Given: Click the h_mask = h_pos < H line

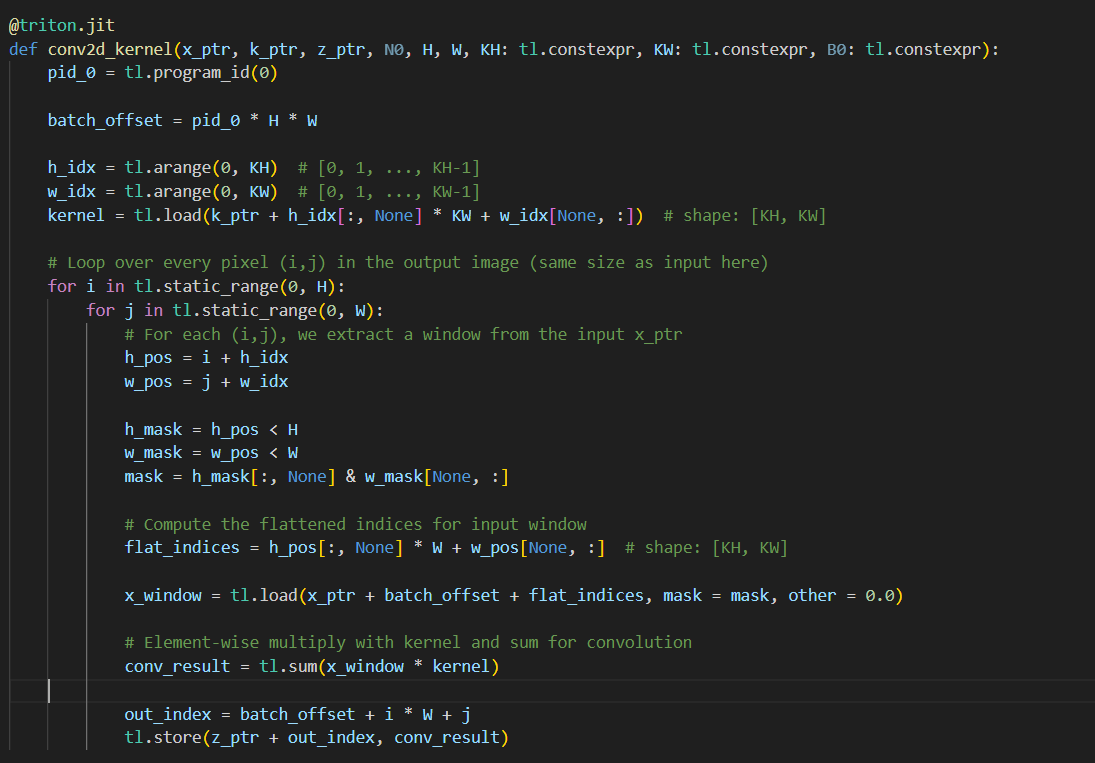Looking at the screenshot, I should coord(211,430).
